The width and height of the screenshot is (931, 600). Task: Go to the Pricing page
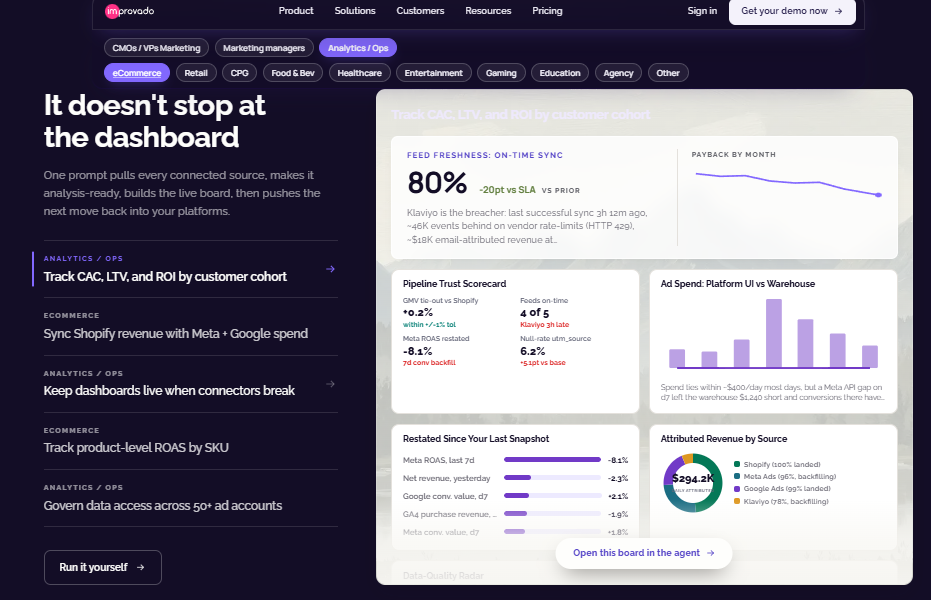547,11
